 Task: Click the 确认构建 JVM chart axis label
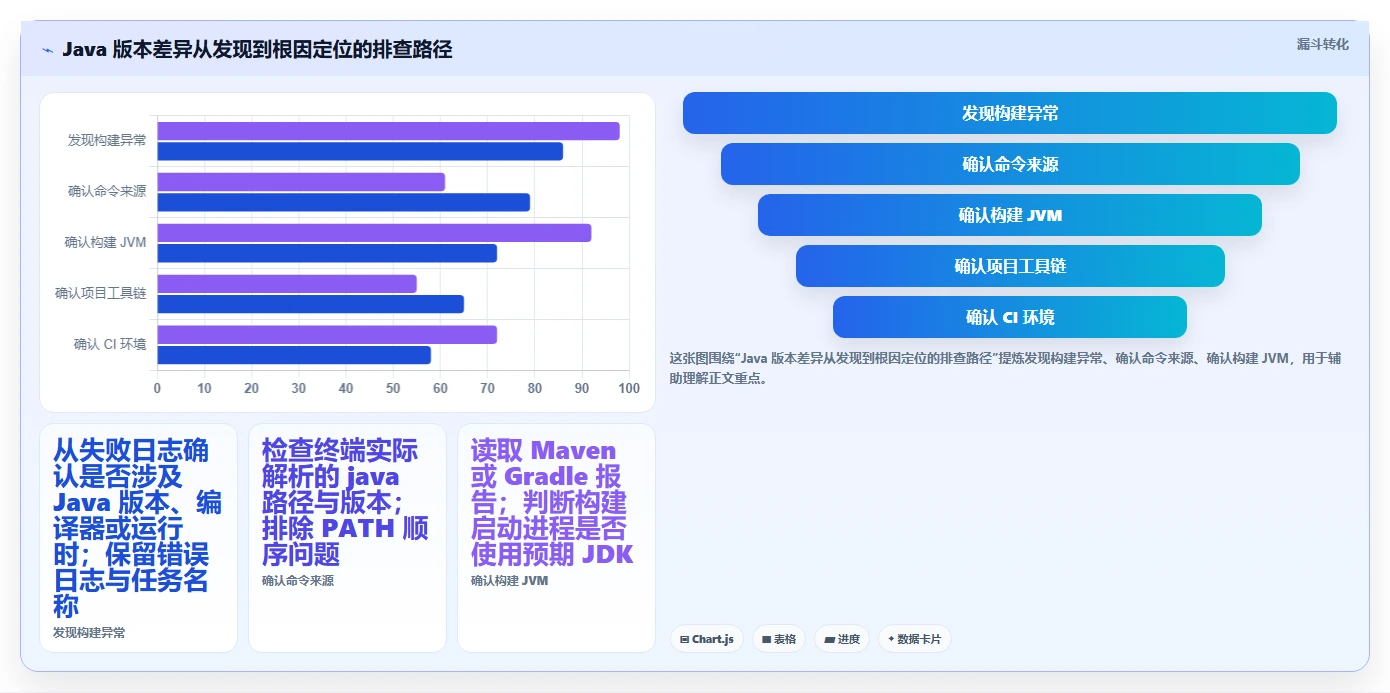105,242
